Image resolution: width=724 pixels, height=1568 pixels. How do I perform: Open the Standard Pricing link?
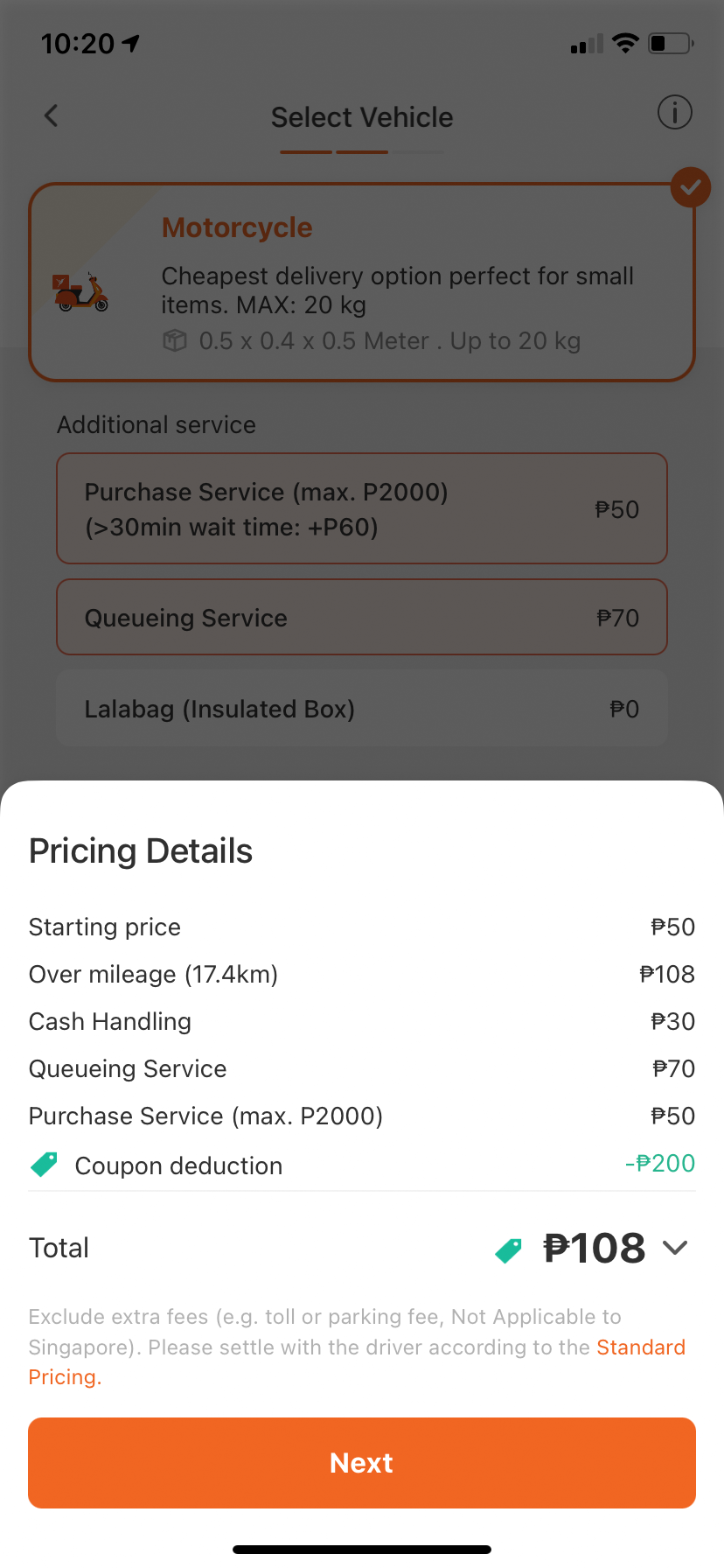point(357,1361)
